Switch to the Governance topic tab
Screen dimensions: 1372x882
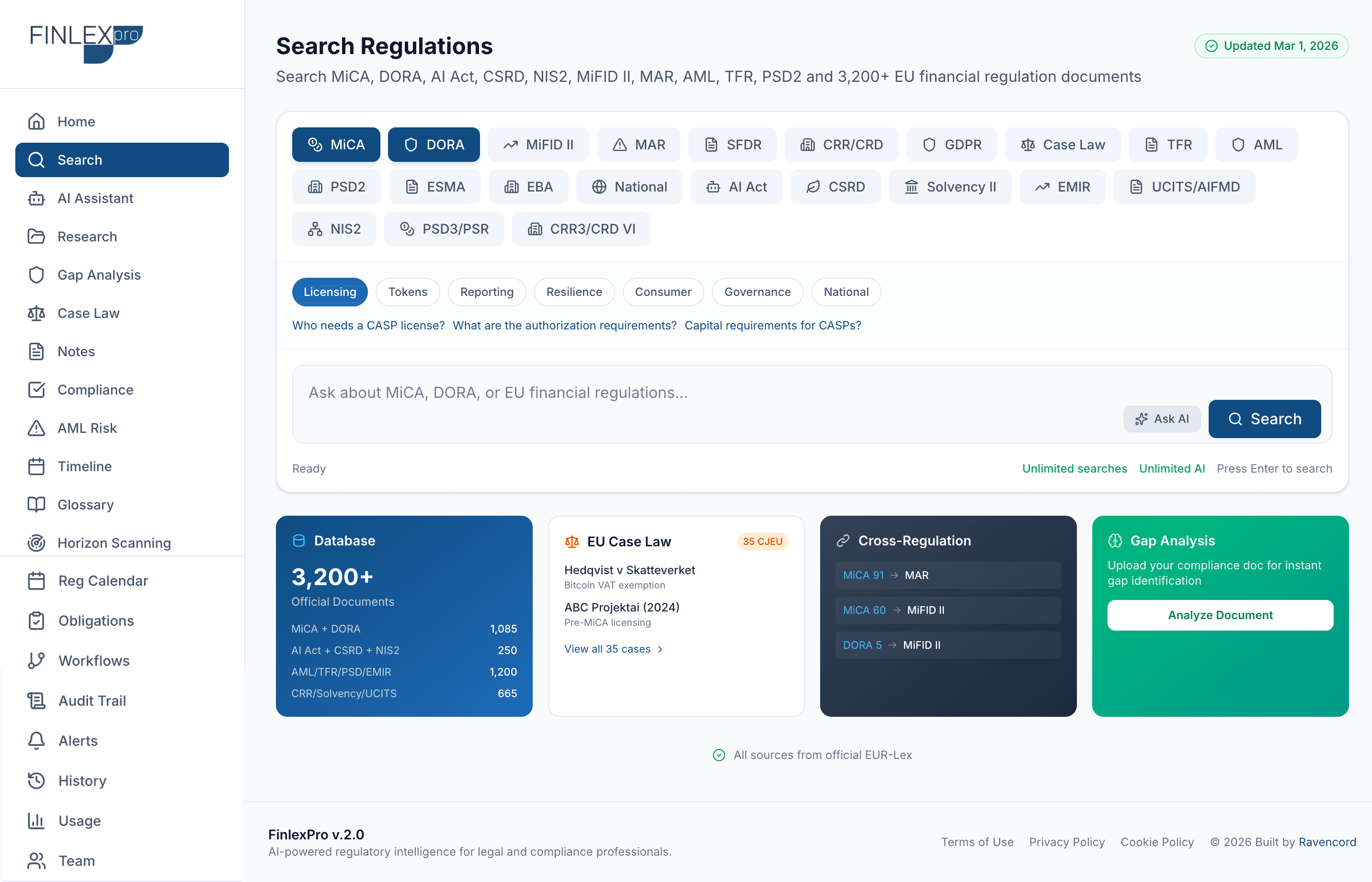tap(757, 292)
